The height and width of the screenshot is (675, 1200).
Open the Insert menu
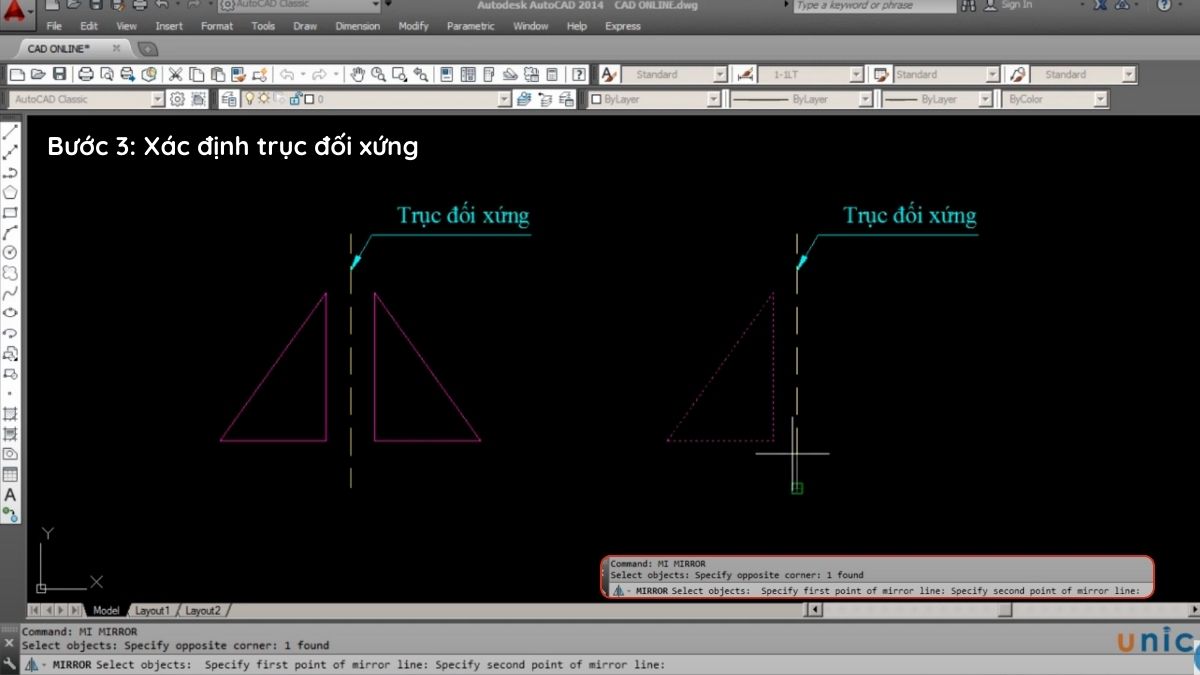[169, 26]
